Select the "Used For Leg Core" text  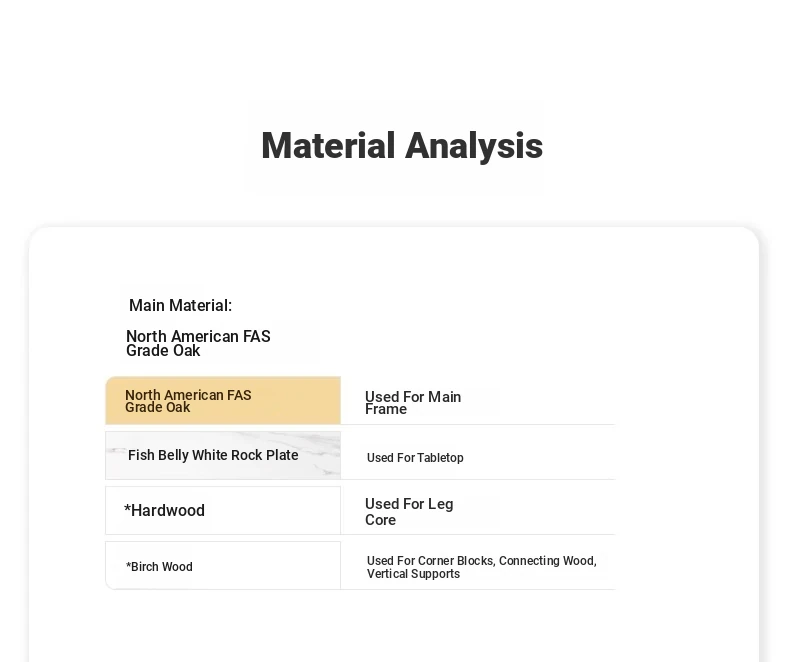pos(408,512)
